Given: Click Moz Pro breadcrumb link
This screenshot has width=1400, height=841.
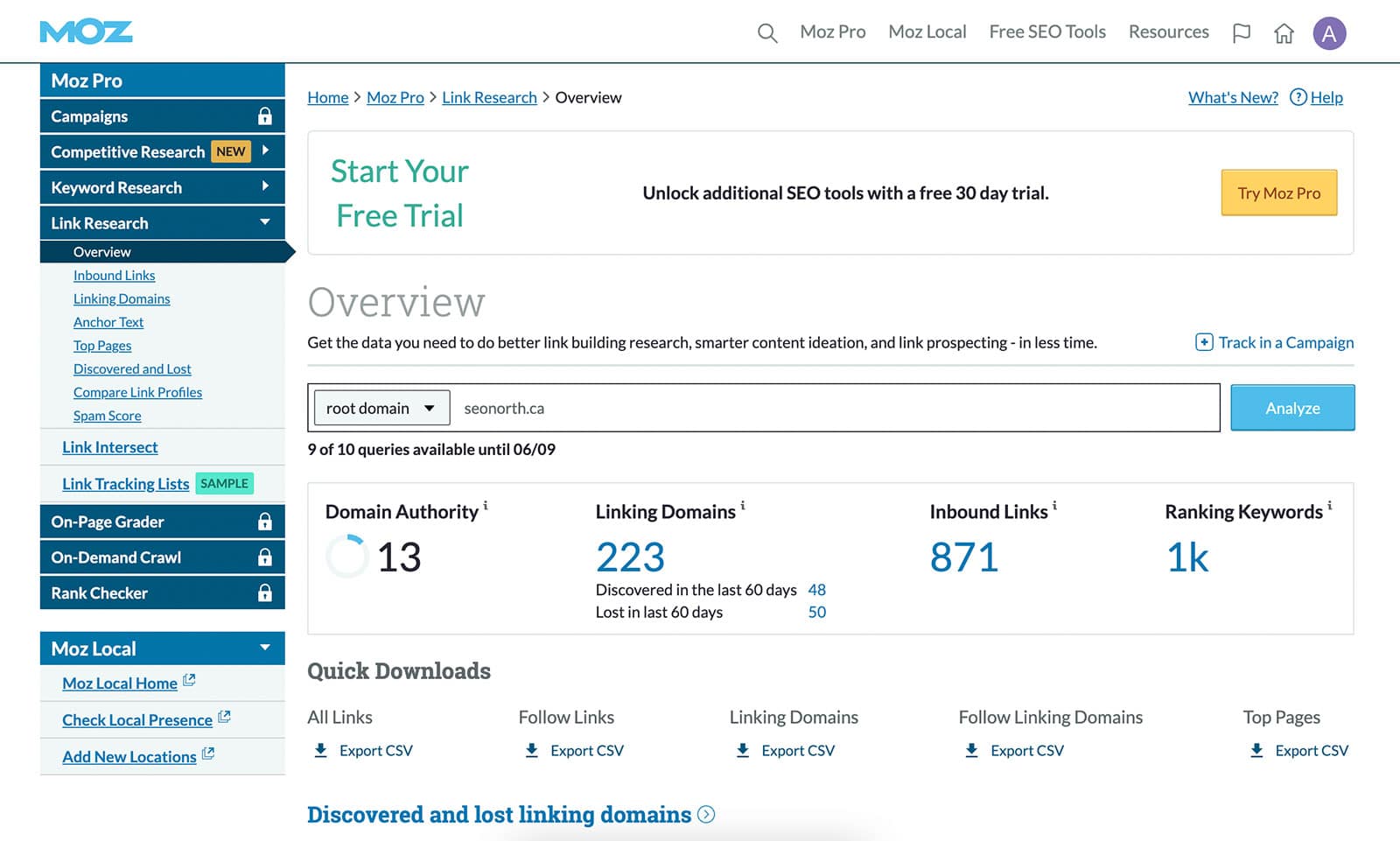Looking at the screenshot, I should coord(395,97).
